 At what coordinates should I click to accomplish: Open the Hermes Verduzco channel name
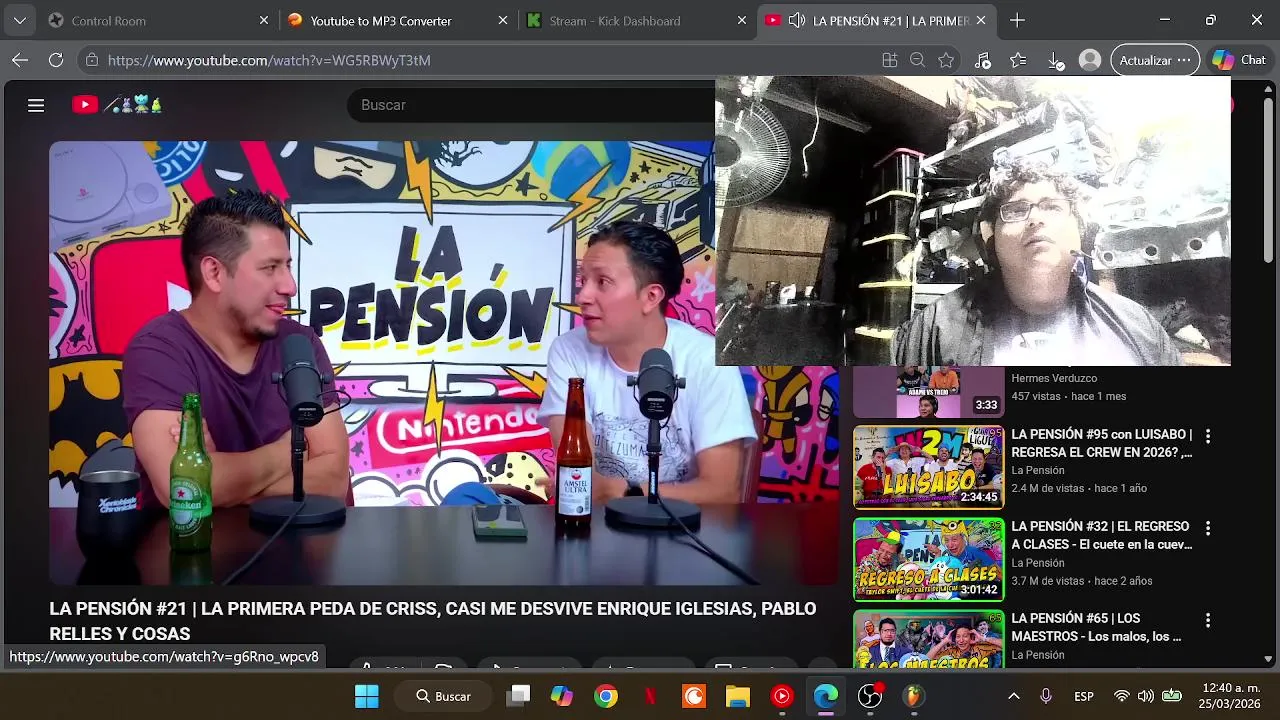click(x=1054, y=378)
